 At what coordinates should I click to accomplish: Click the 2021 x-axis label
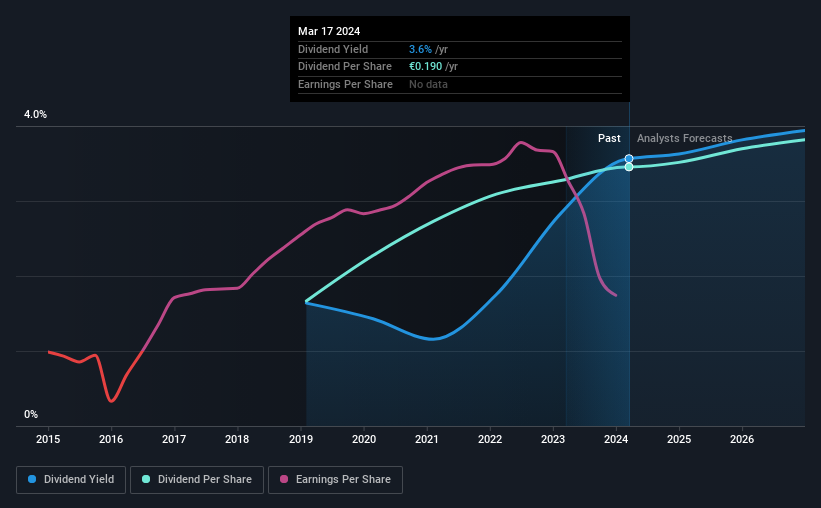[427, 439]
